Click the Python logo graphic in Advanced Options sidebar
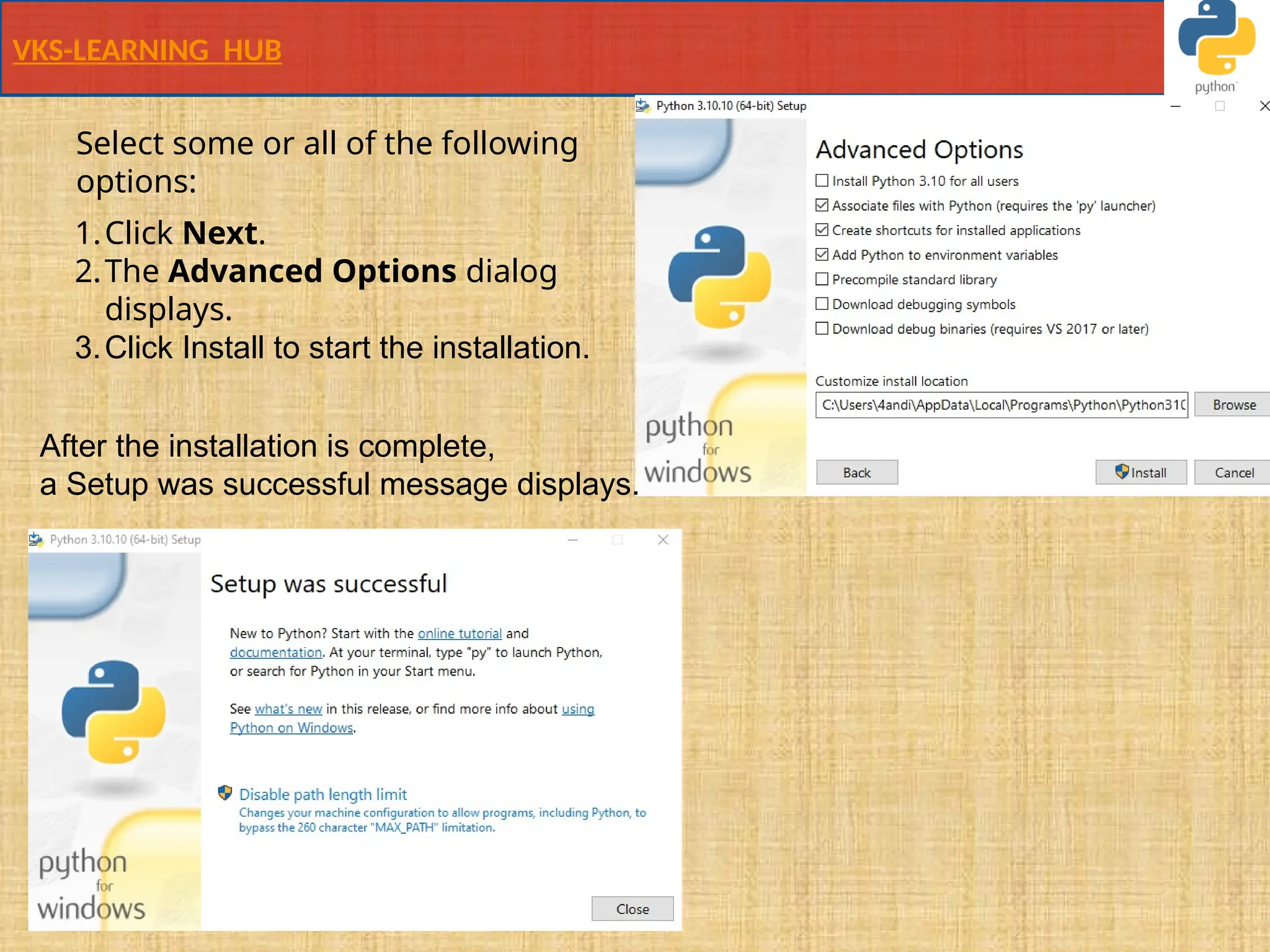Image resolution: width=1270 pixels, height=952 pixels. point(719,276)
